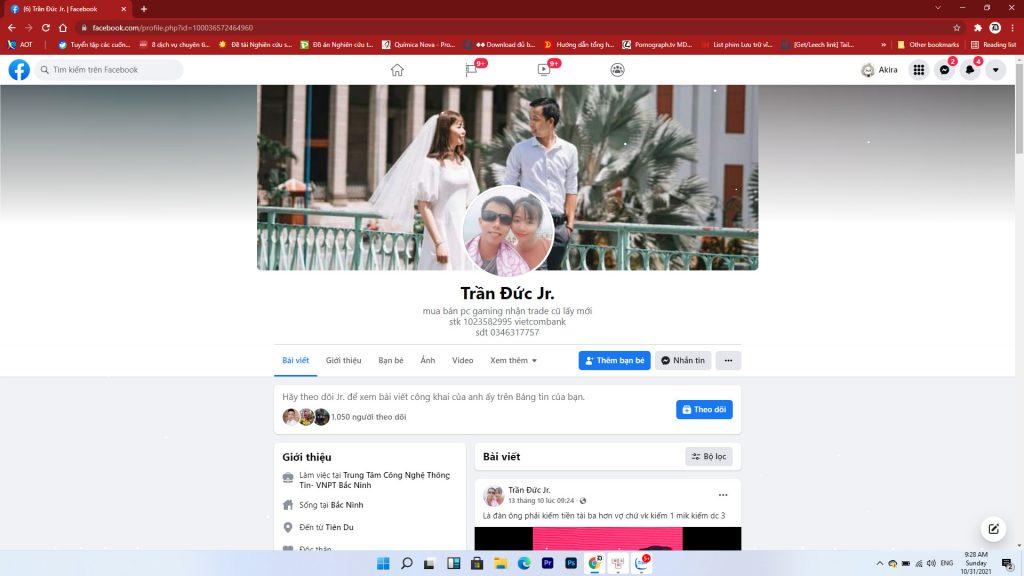Click the Theo dõi follow button
This screenshot has height=576, width=1024.
pyautogui.click(x=704, y=409)
